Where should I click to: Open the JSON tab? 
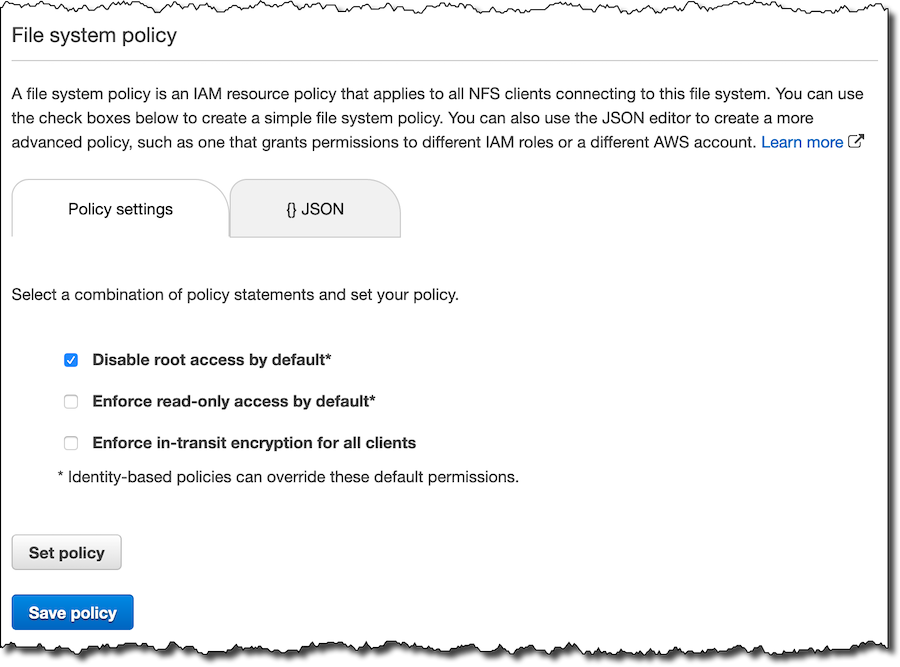315,209
